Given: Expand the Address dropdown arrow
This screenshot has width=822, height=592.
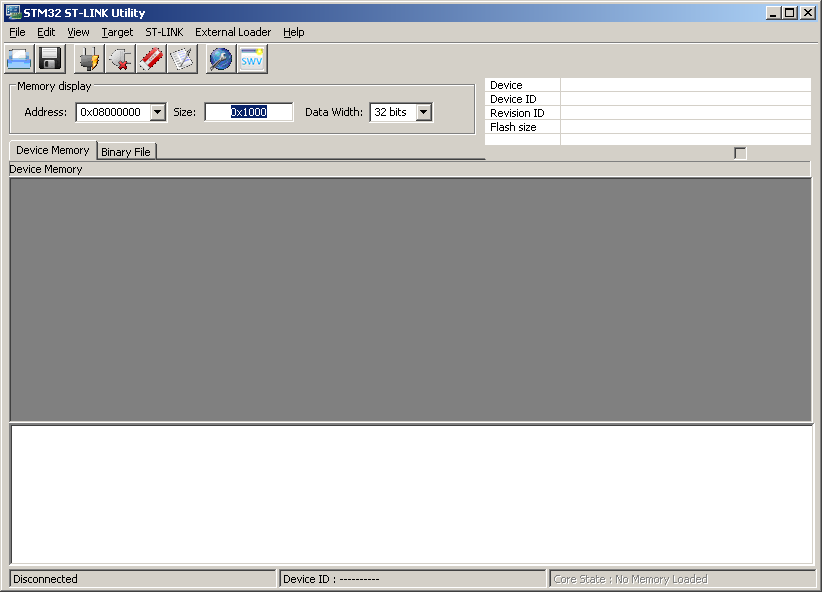Looking at the screenshot, I should 157,112.
